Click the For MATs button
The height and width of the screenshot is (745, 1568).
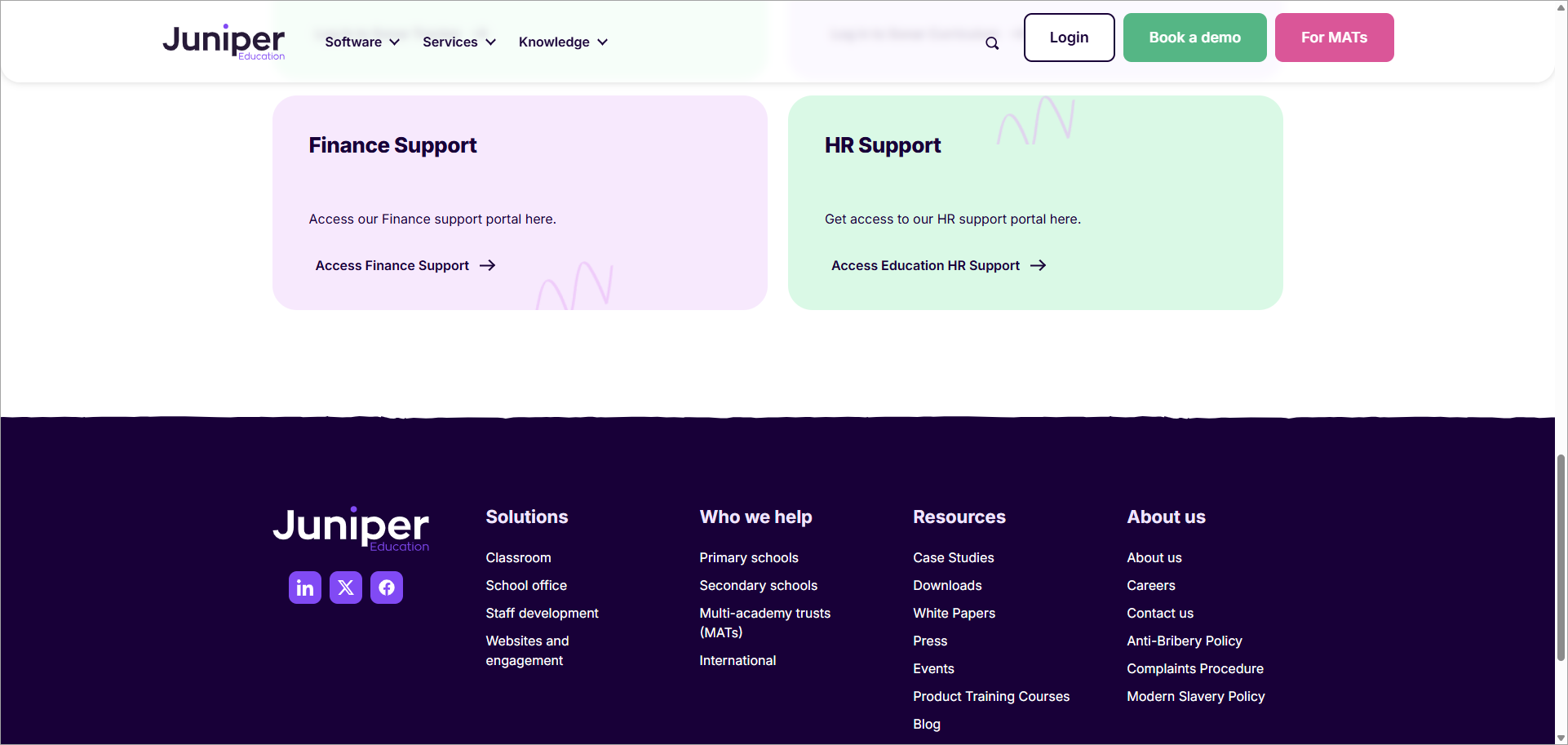tap(1334, 37)
